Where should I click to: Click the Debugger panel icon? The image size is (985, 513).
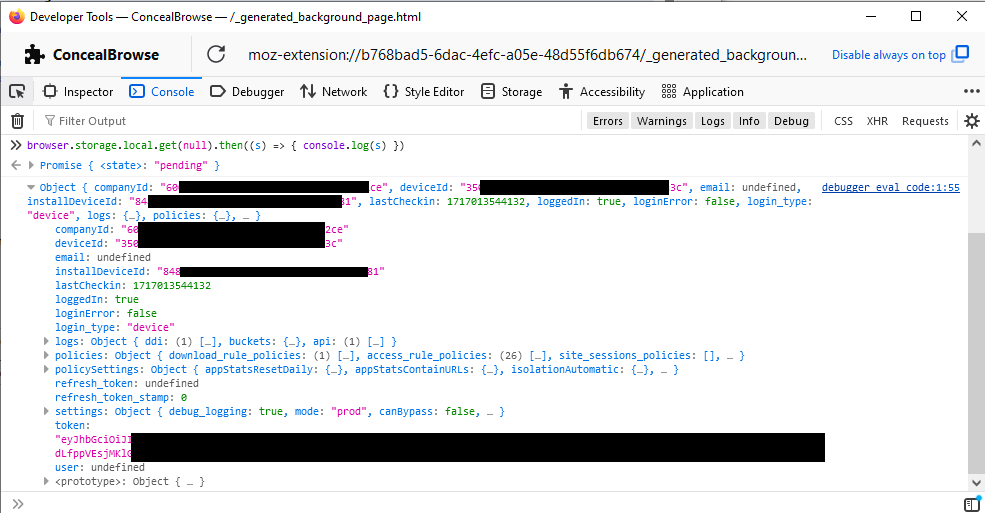pos(217,92)
